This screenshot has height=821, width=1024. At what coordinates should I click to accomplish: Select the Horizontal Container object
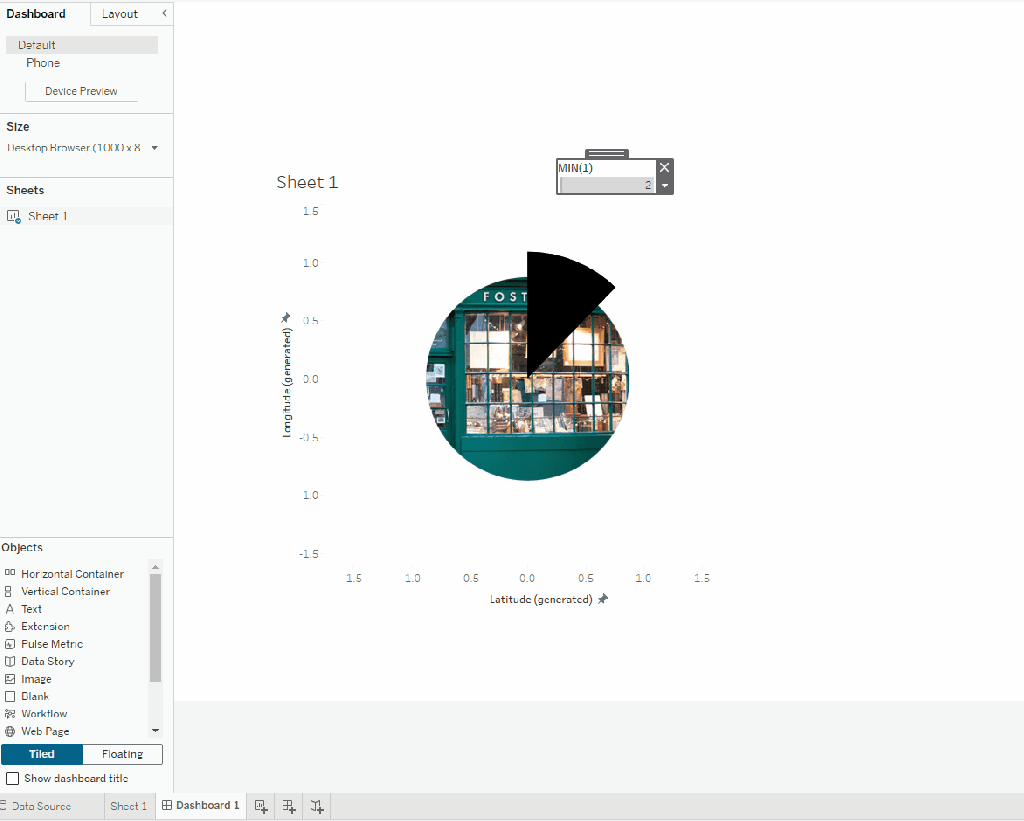point(72,574)
